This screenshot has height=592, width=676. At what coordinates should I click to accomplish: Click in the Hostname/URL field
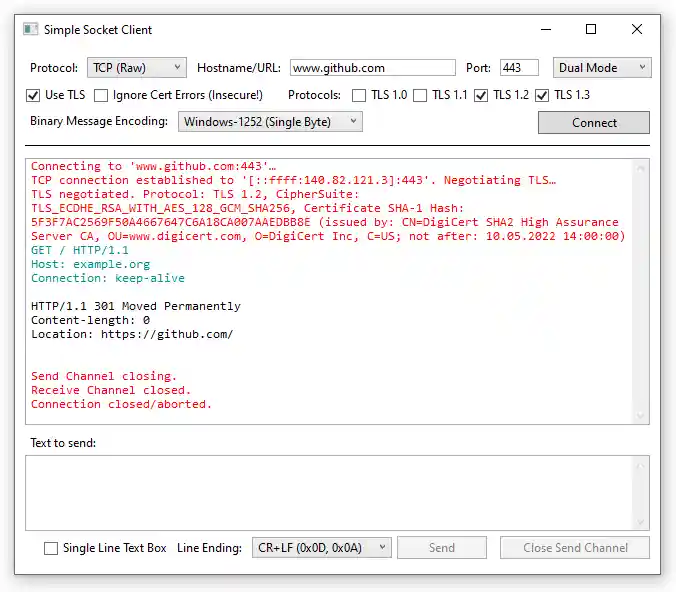372,68
